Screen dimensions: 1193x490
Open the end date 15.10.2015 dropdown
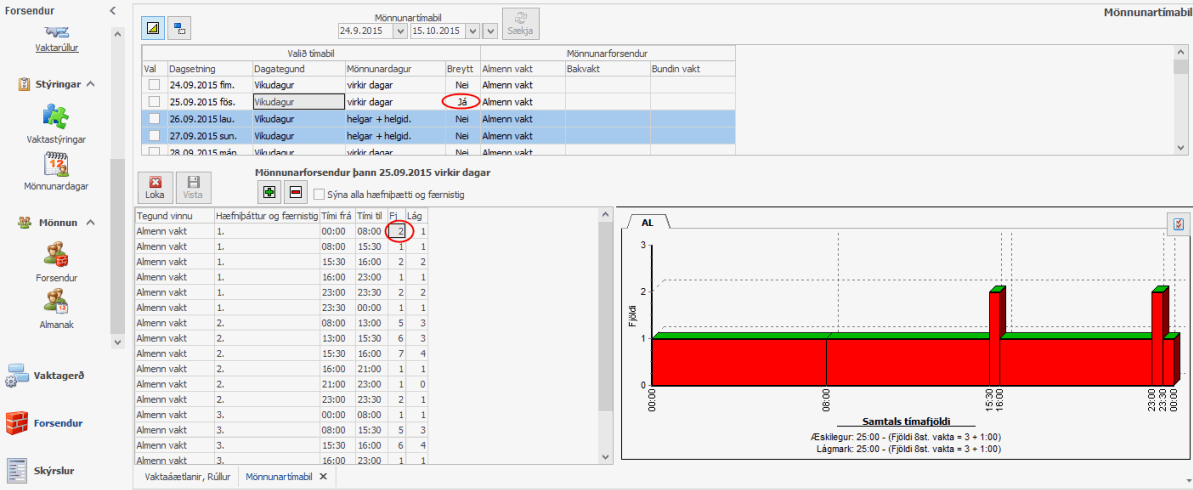click(x=473, y=31)
